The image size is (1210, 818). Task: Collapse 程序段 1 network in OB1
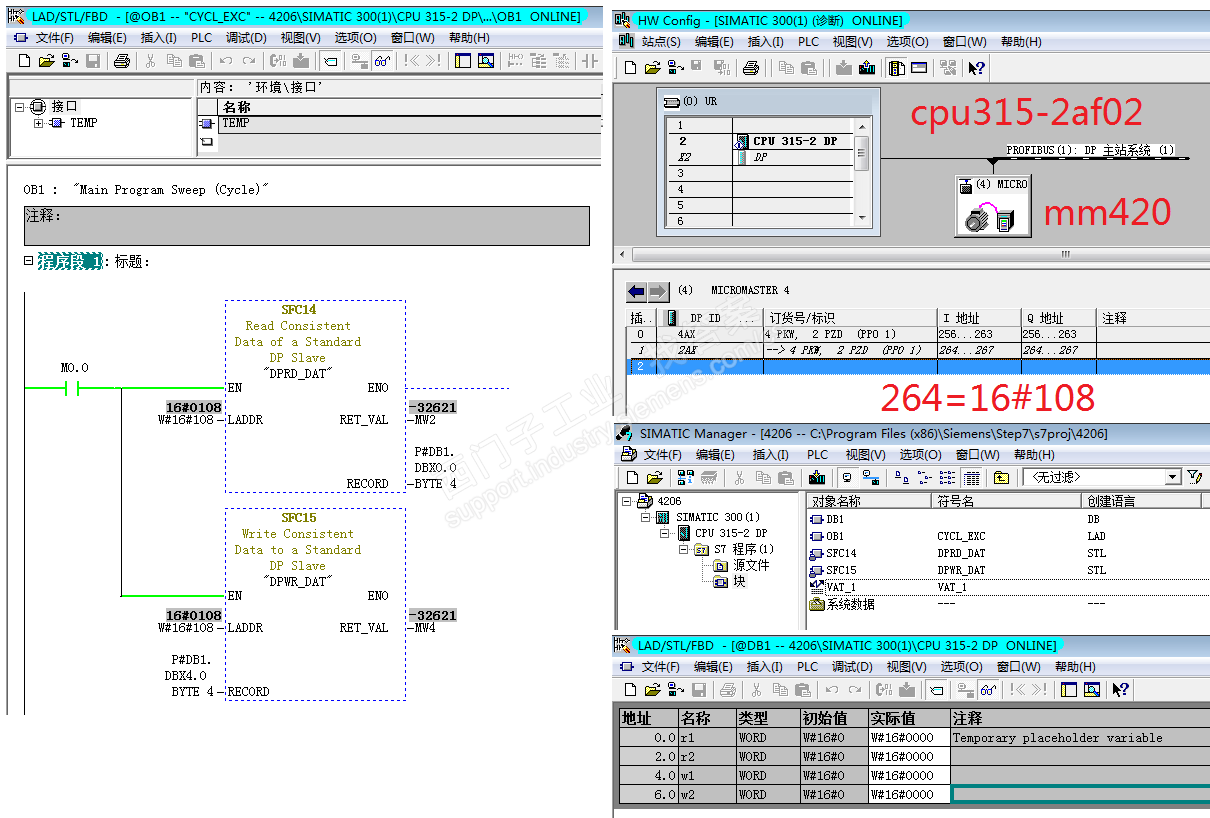click(x=28, y=261)
